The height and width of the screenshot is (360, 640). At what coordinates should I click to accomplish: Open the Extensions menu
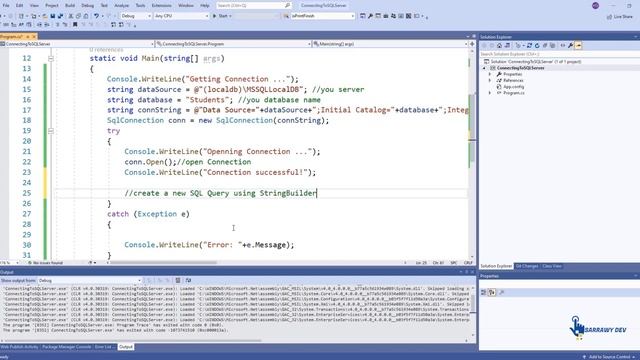[x=161, y=5]
